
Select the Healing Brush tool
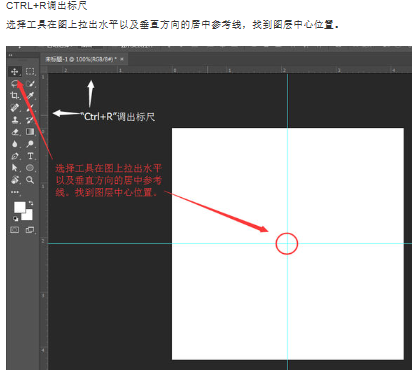[x=14, y=108]
